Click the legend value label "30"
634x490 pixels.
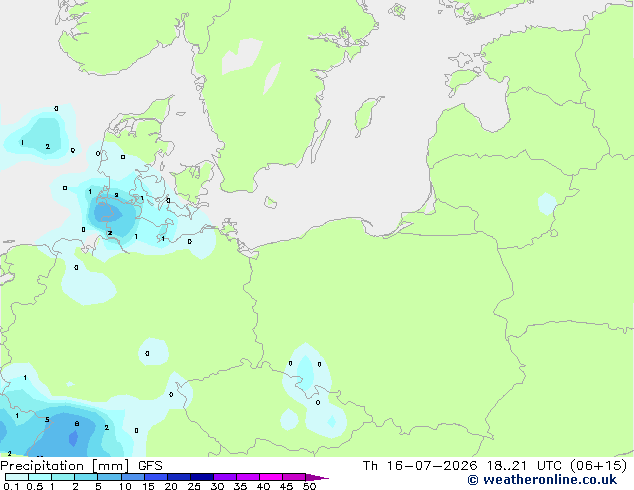point(217,486)
